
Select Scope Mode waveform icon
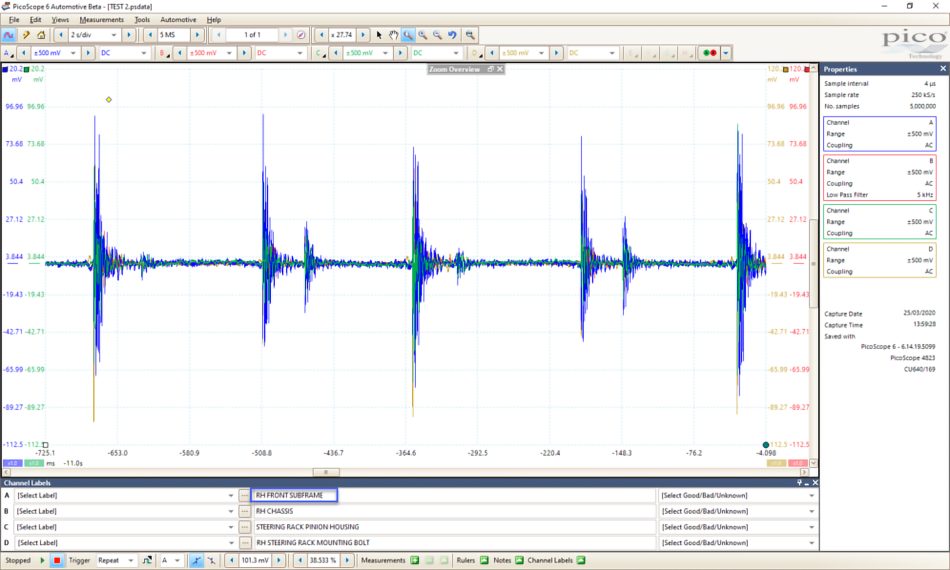8,35
